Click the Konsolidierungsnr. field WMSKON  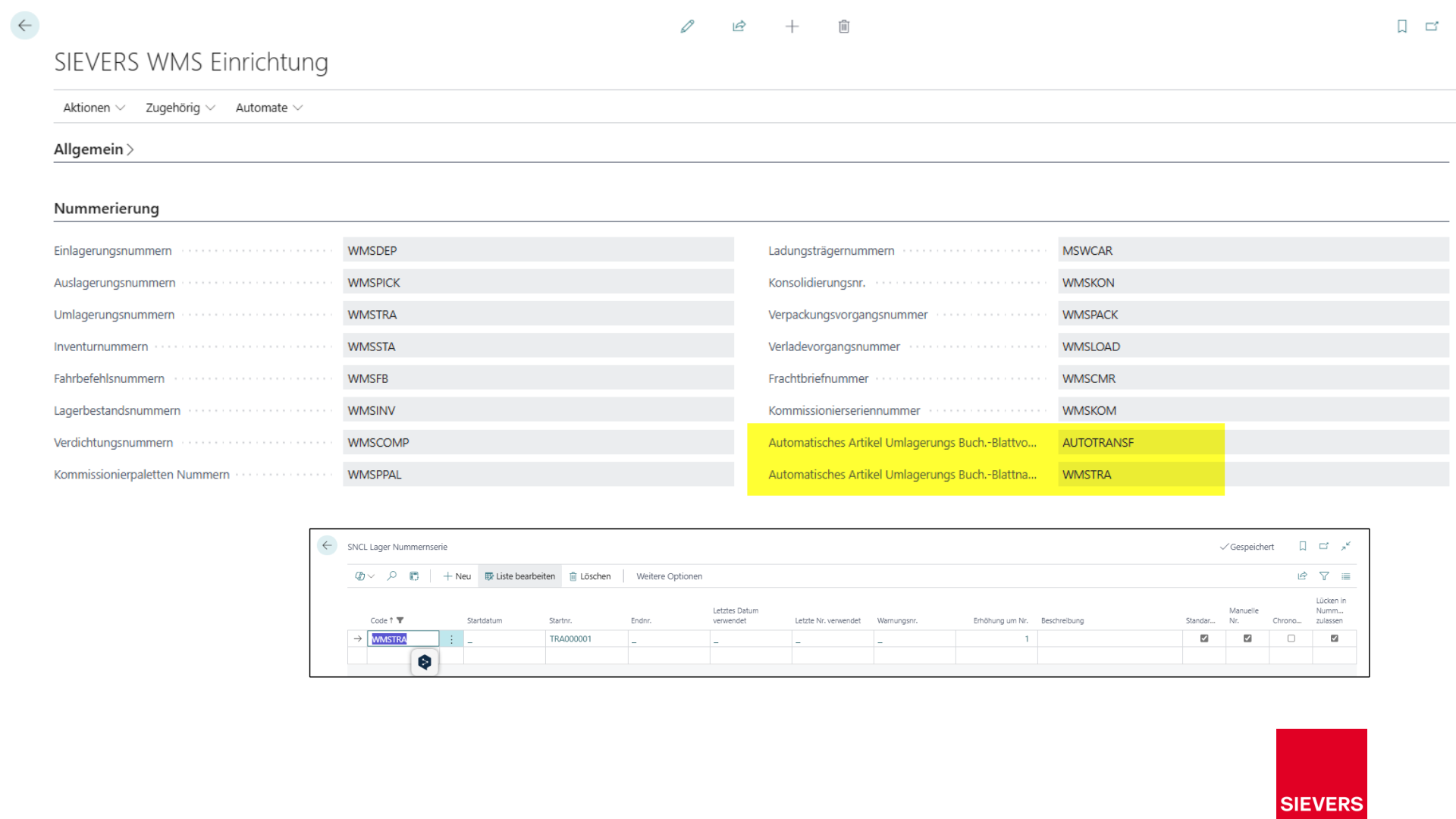click(x=1253, y=282)
